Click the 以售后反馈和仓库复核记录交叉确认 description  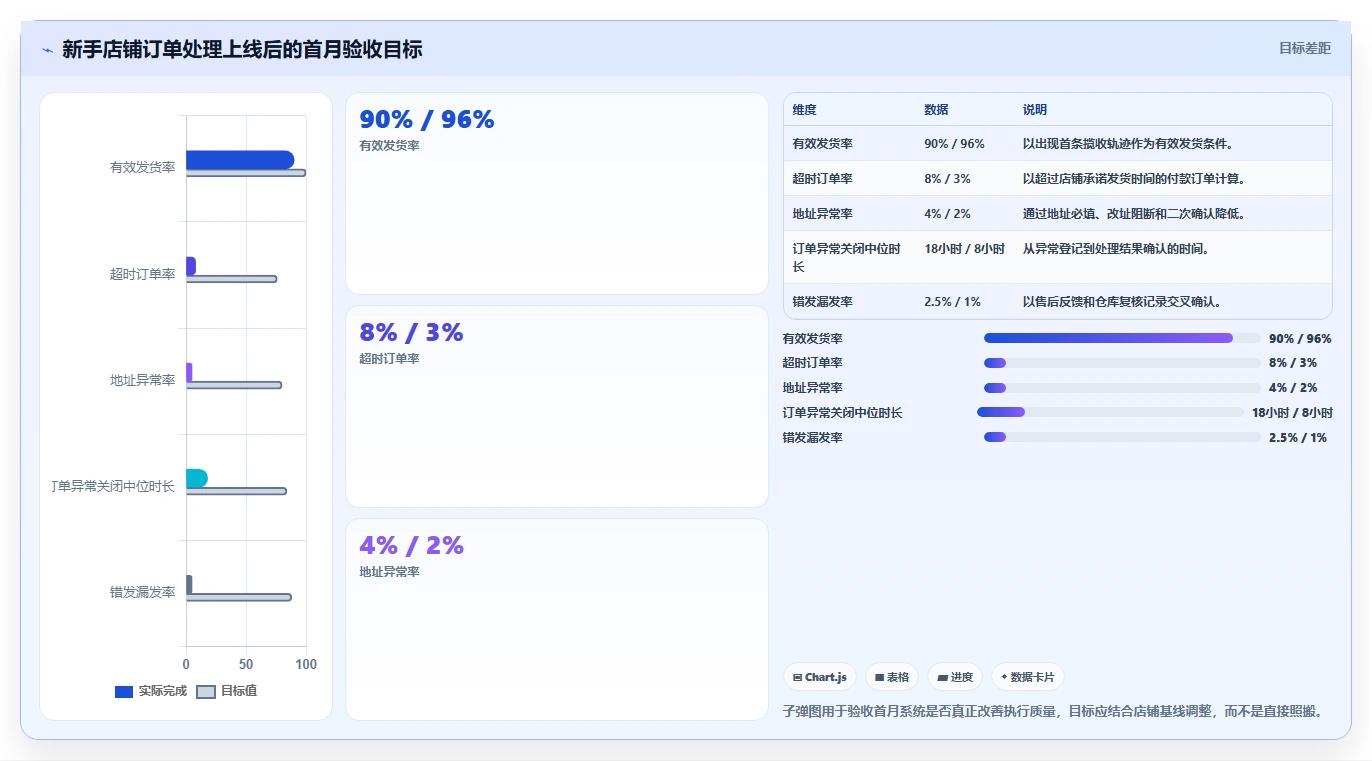1122,302
